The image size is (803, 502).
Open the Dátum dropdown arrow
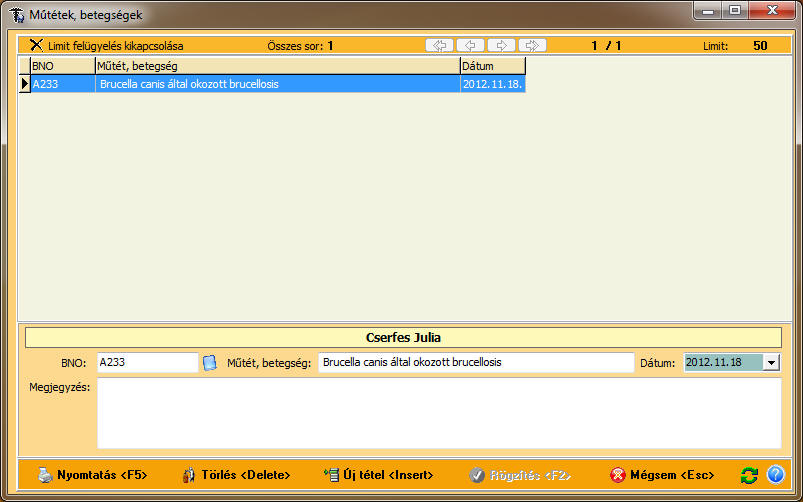771,363
